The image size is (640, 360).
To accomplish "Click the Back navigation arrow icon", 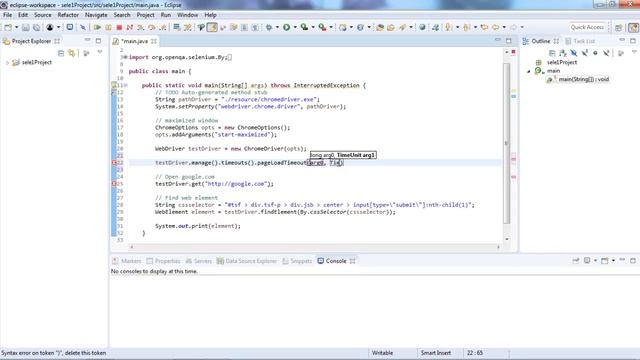I will pyautogui.click(x=496, y=27).
